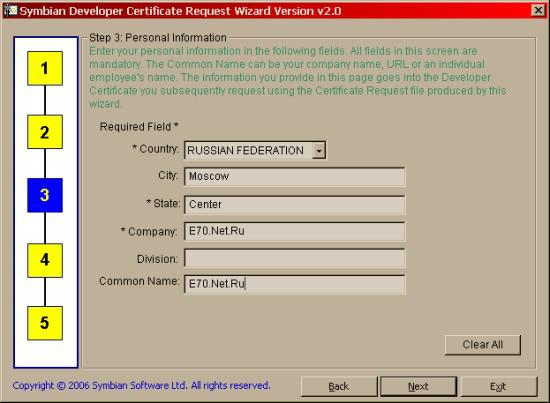This screenshot has height=403, width=550.
Task: Click the highlighted step 3 box
Action: point(45,195)
